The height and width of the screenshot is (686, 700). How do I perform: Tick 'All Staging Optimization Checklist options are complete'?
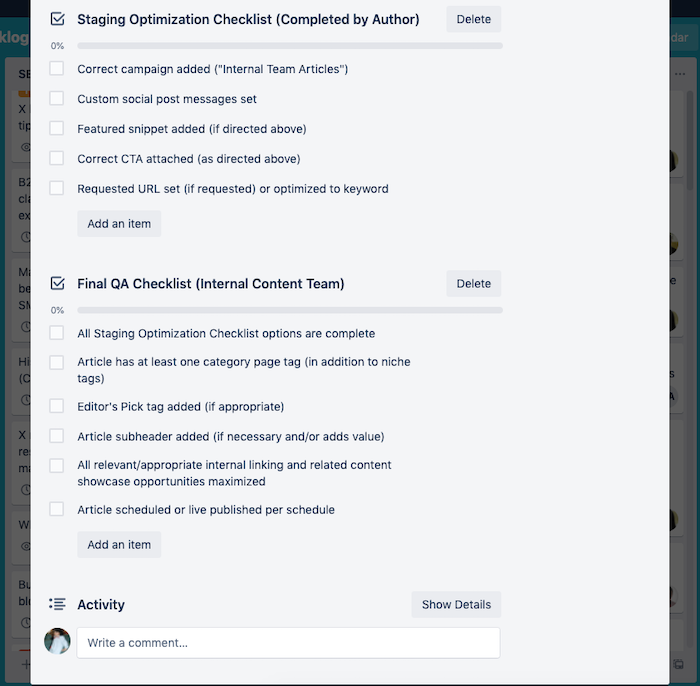click(57, 333)
